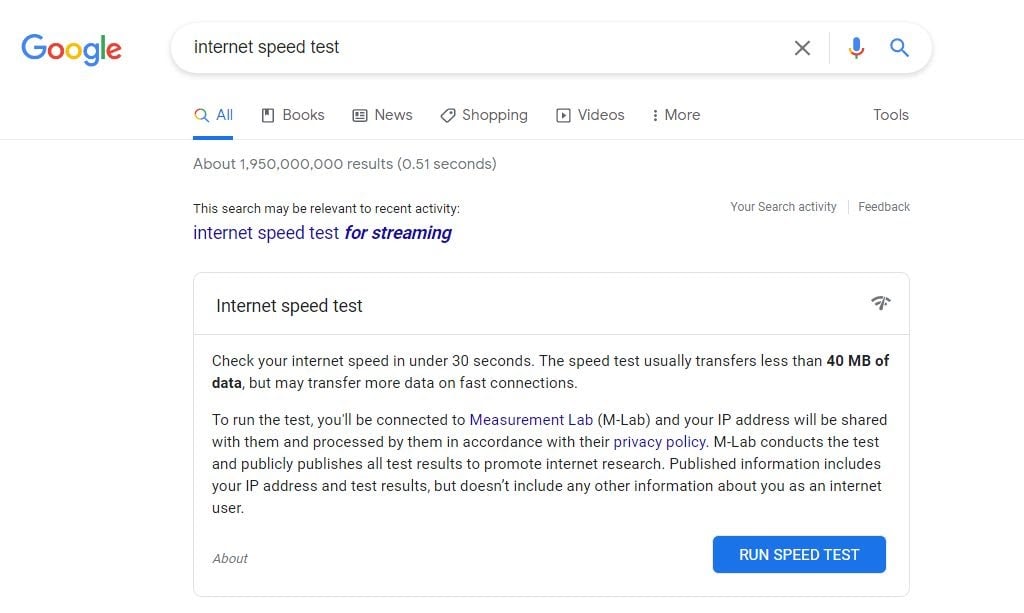Open the News search tab
Screen dimensions: 1024x613
(x=383, y=115)
